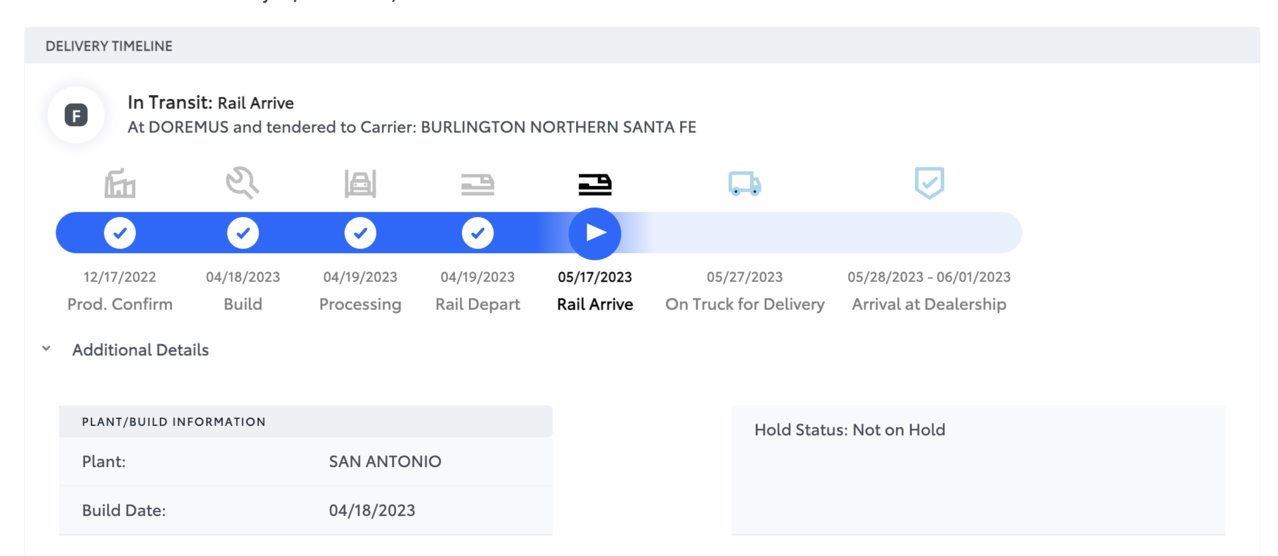Click the Processing car-lift icon
Viewport: 1278px width, 556px height.
tap(360, 184)
